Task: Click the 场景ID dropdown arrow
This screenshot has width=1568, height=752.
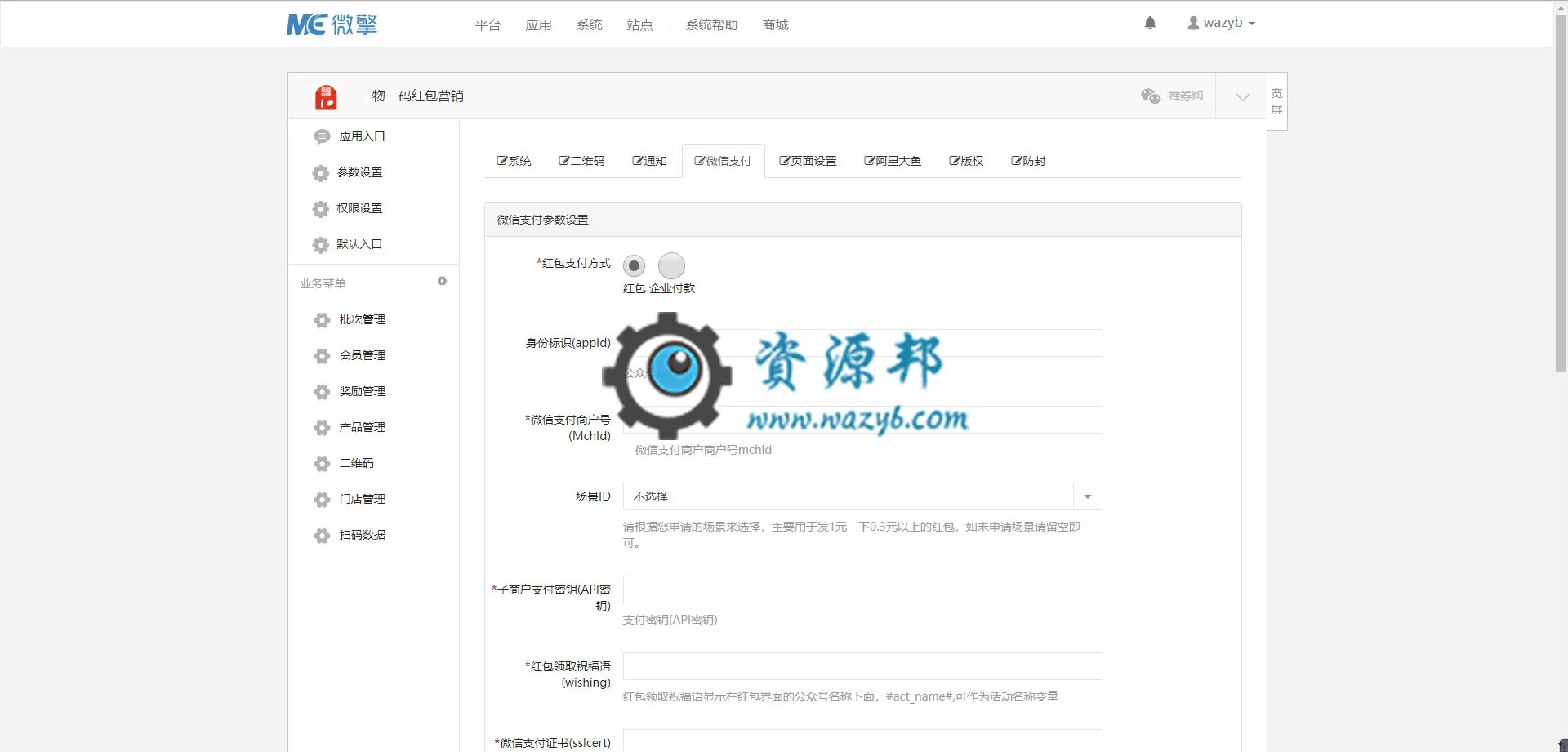Action: 1088,496
